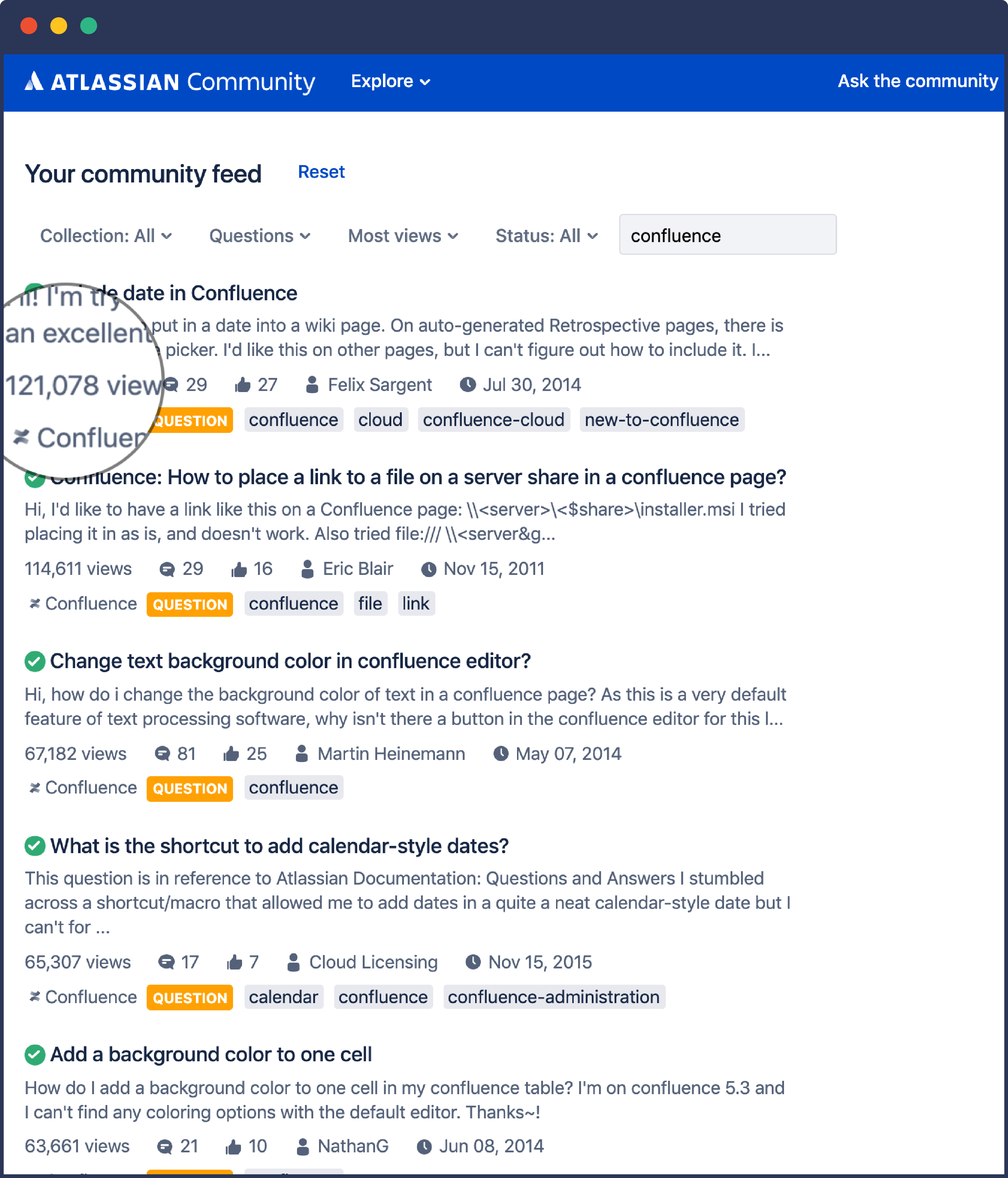This screenshot has height=1178, width=1008.
Task: Expand the Status: All filter dropdown
Action: (x=545, y=236)
